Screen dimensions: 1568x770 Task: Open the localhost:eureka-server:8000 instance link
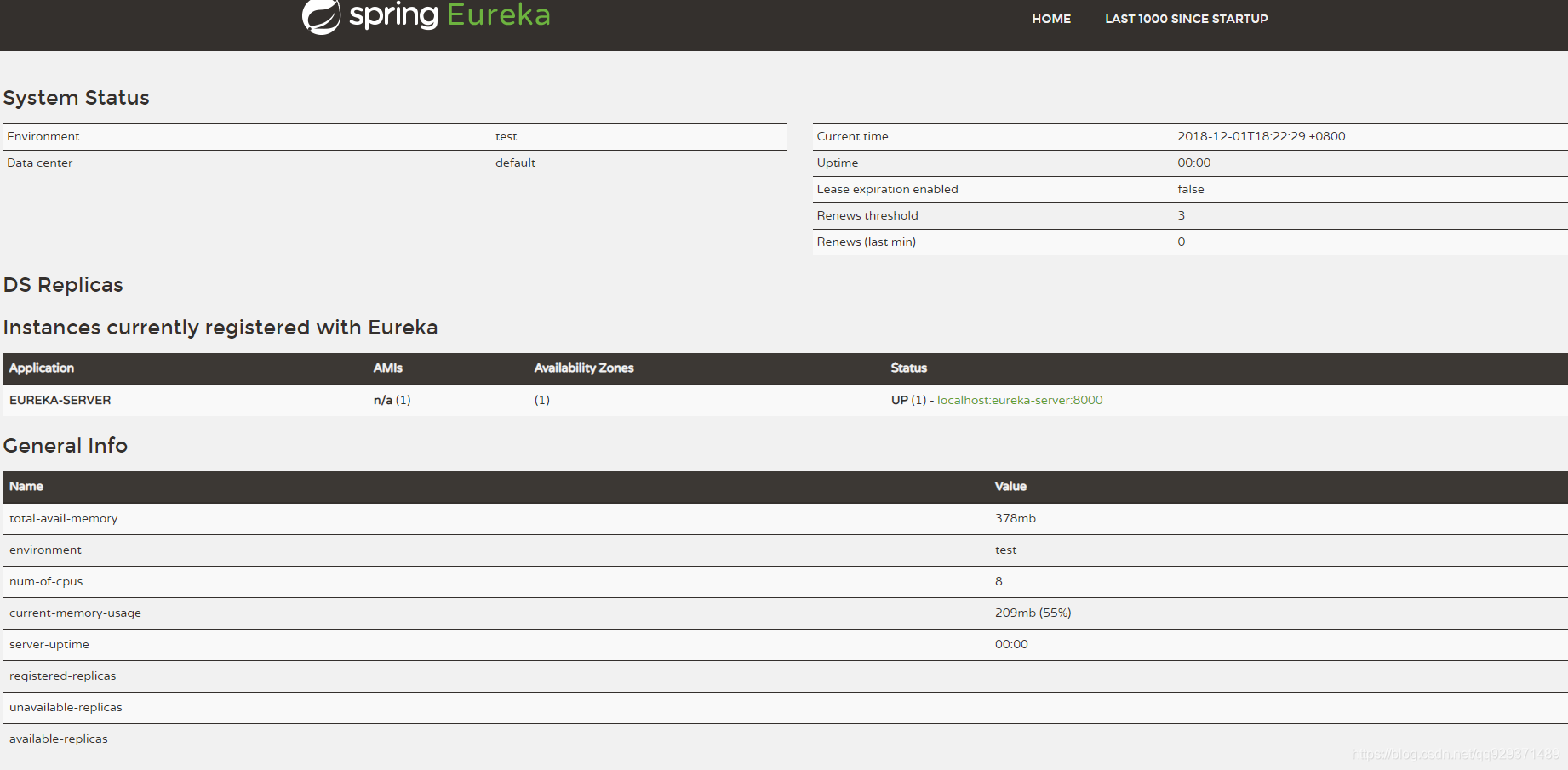point(1020,400)
